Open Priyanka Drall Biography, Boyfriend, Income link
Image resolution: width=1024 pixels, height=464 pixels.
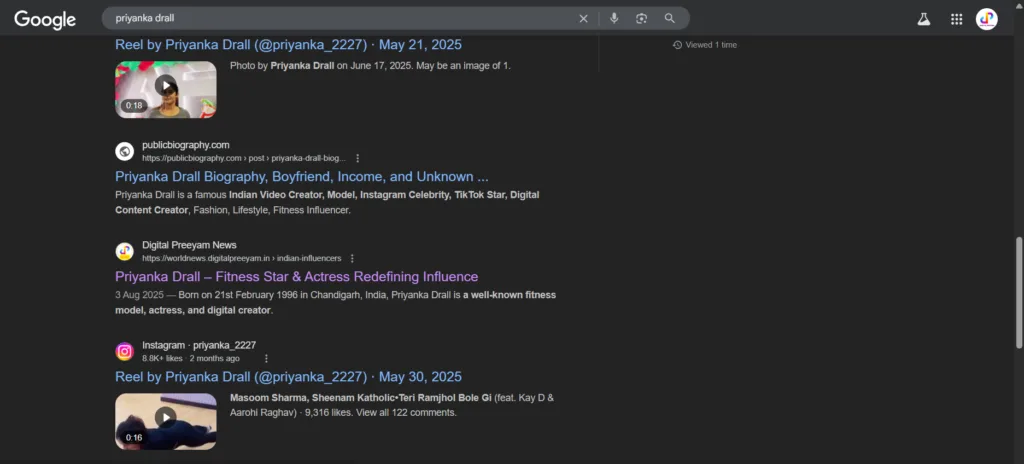302,176
